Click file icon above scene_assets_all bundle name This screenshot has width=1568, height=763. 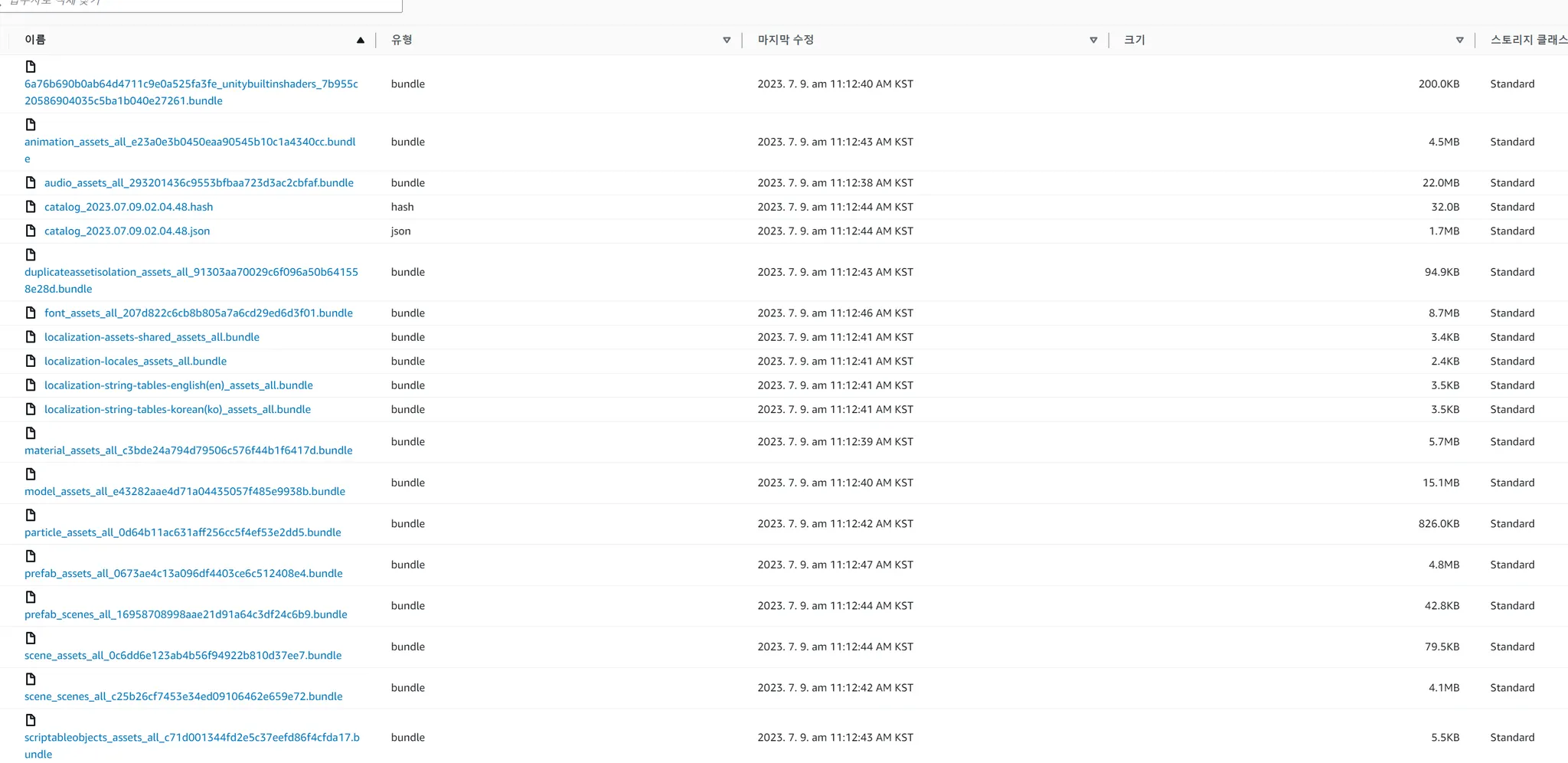coord(31,638)
